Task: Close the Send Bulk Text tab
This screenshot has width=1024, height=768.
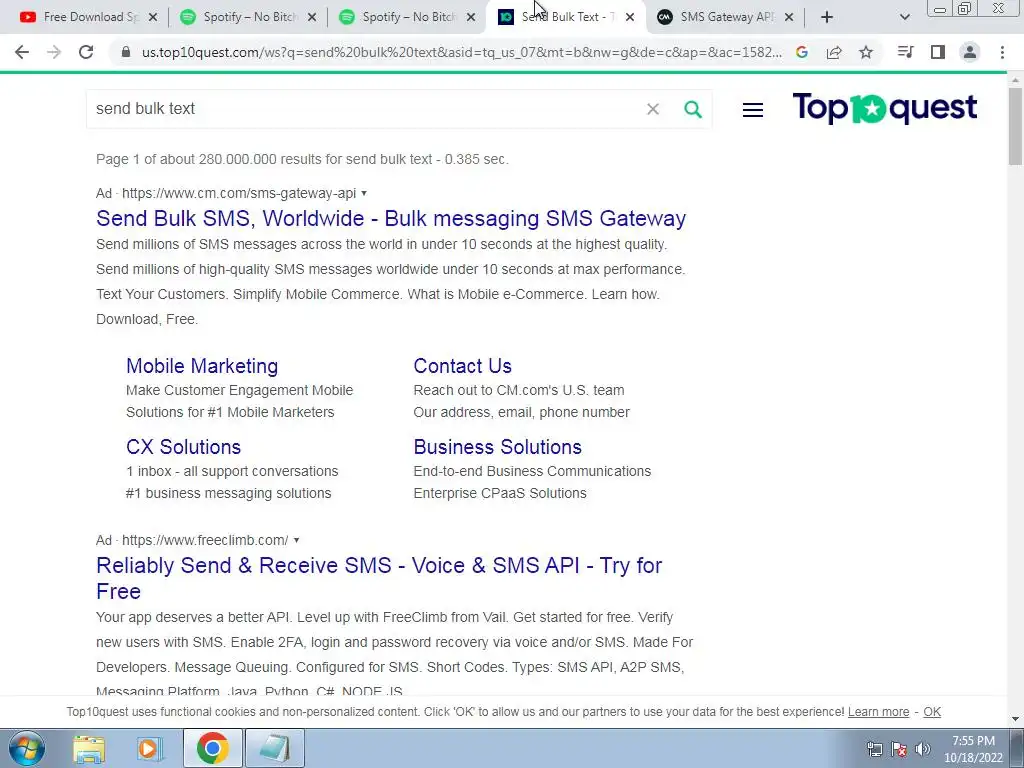Action: (630, 18)
